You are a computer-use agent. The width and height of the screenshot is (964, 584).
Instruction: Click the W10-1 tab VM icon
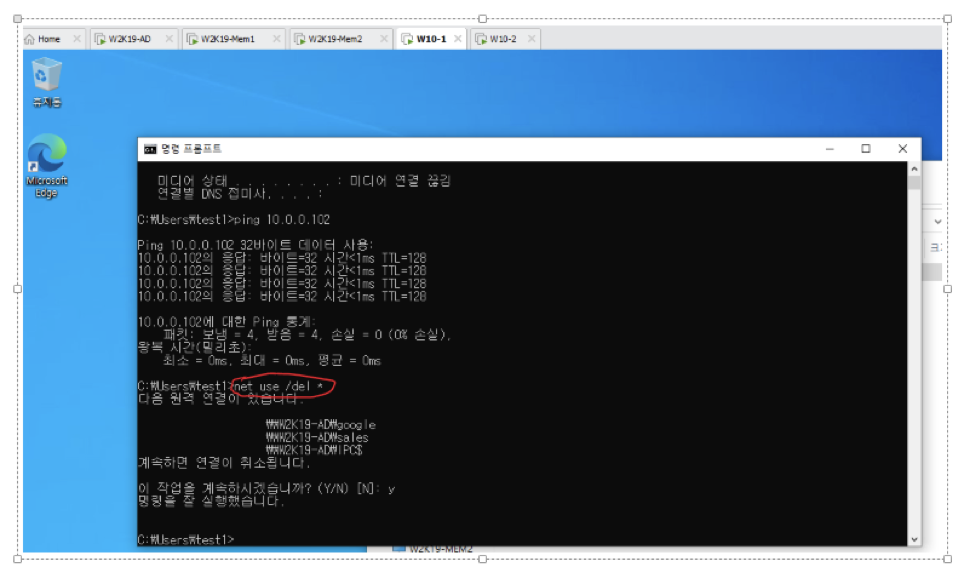pyautogui.click(x=407, y=39)
